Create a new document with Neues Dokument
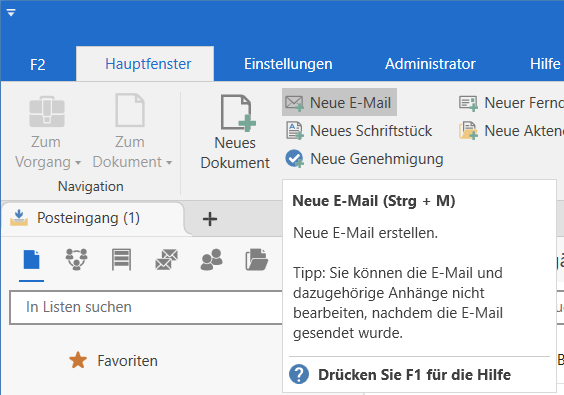The image size is (564, 395). pyautogui.click(x=235, y=132)
